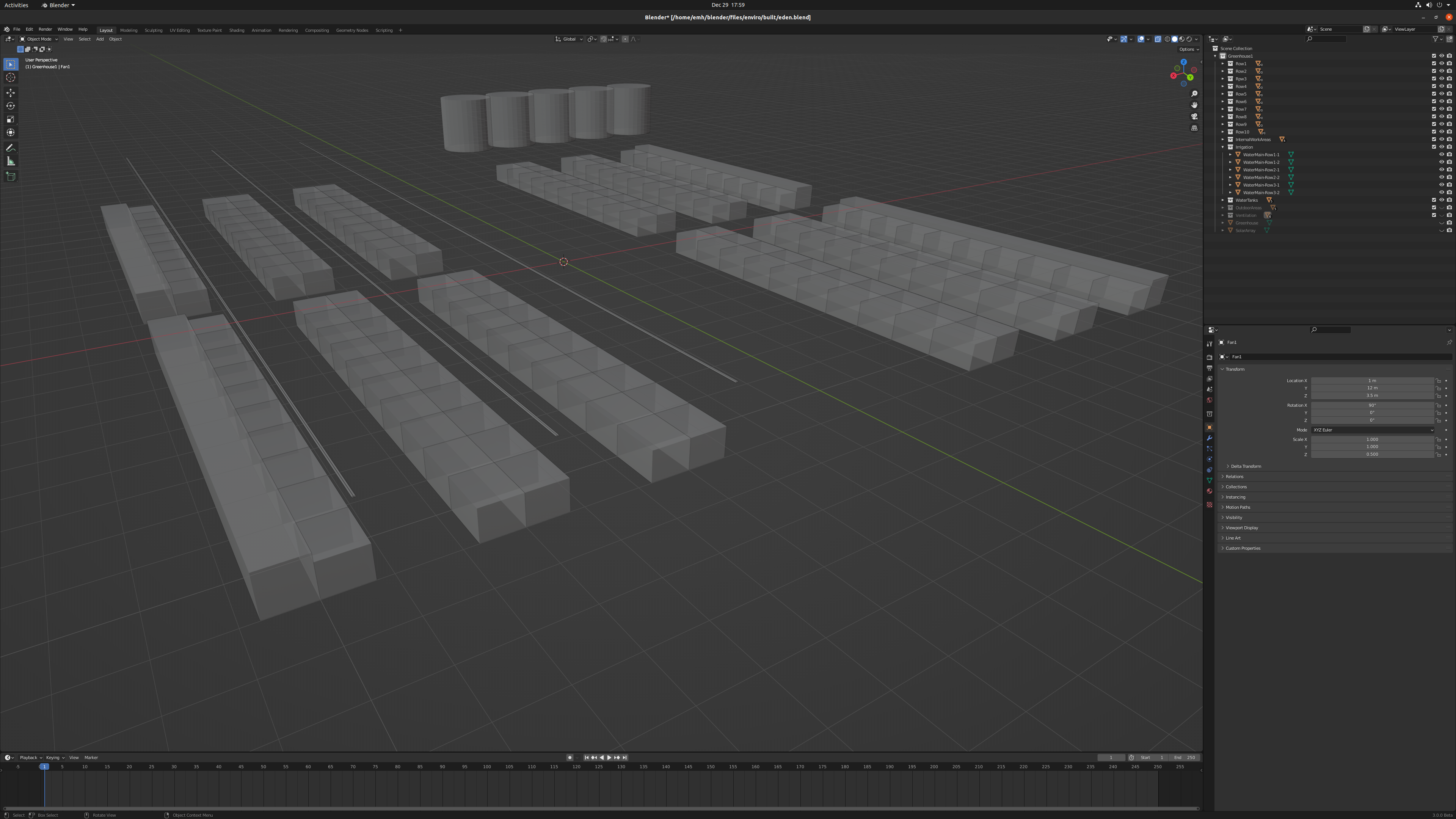Screen dimensions: 1456x819
Task: Select the Rotate tool
Action: pos(11,106)
